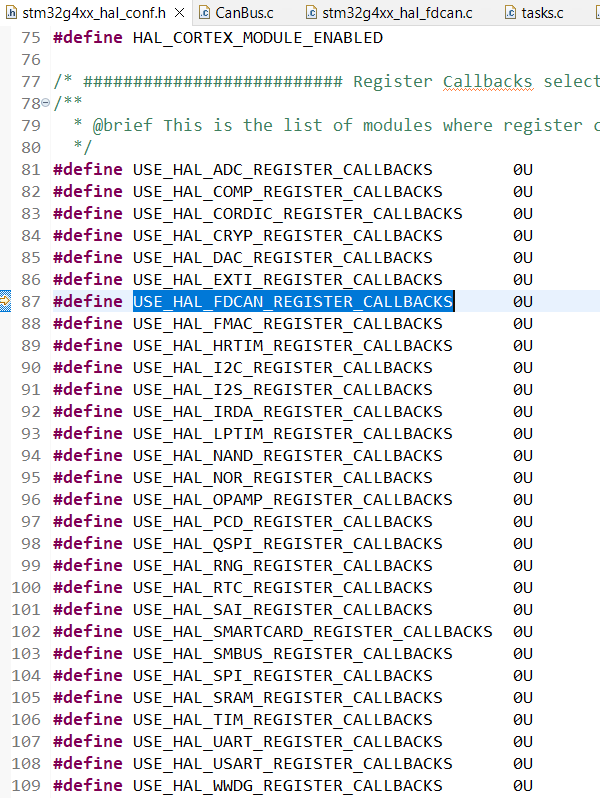This screenshot has width=600, height=798.
Task: Click USE_HAL_I2C_REGISTER_CALLBACKS macro name
Action: point(282,368)
